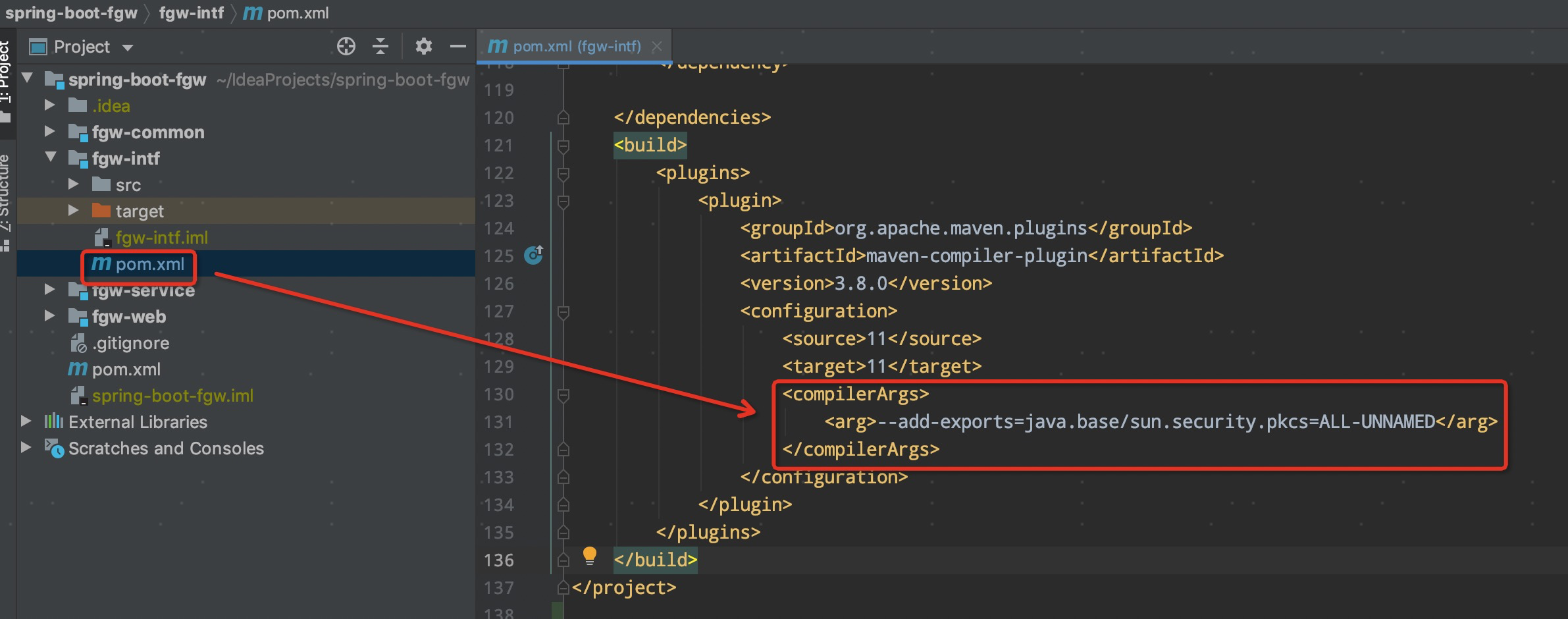Select the .gitignore file in the tree
This screenshot has width=1568, height=619.
tap(131, 342)
